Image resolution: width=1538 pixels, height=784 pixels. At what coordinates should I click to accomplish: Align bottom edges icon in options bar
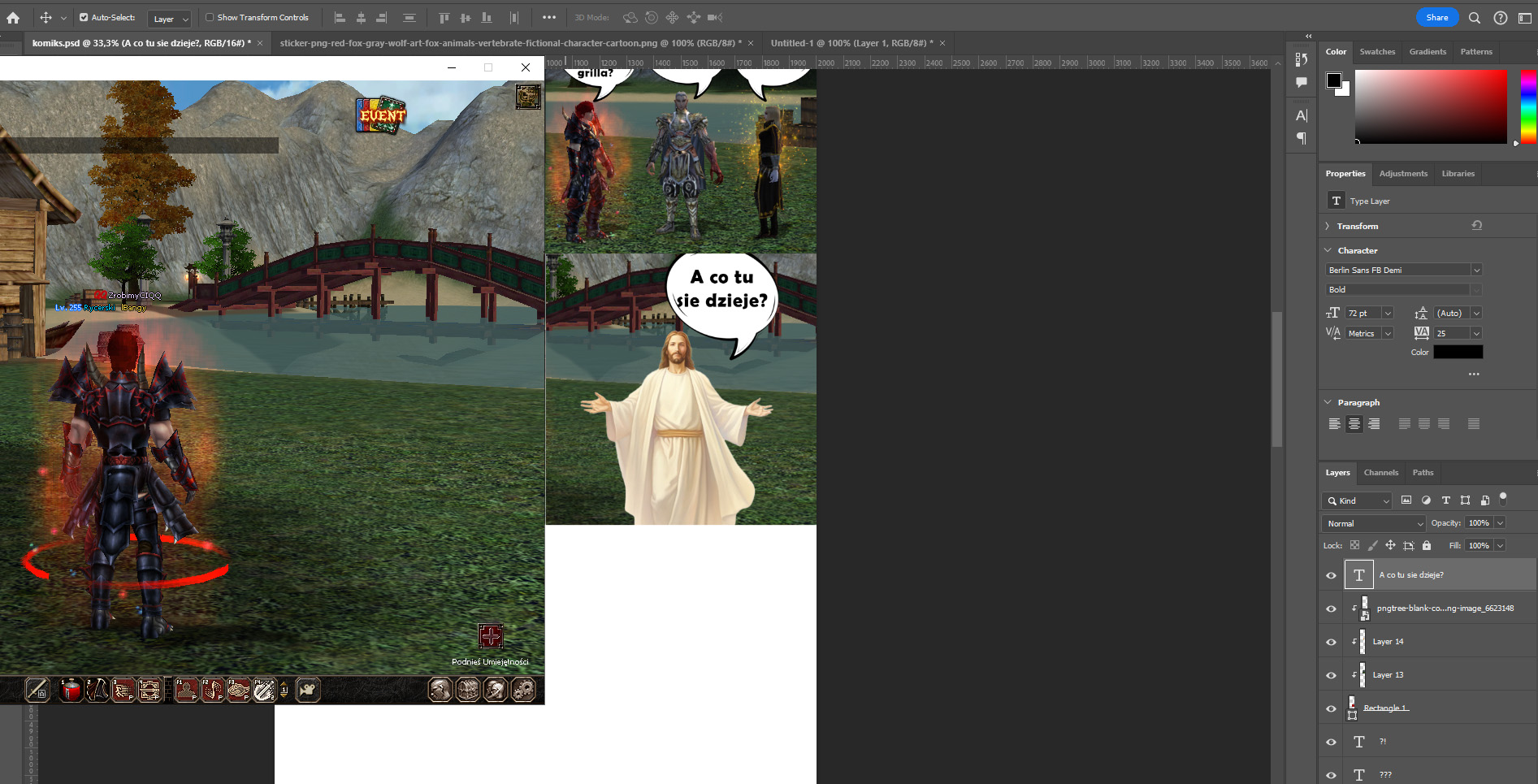click(x=486, y=17)
